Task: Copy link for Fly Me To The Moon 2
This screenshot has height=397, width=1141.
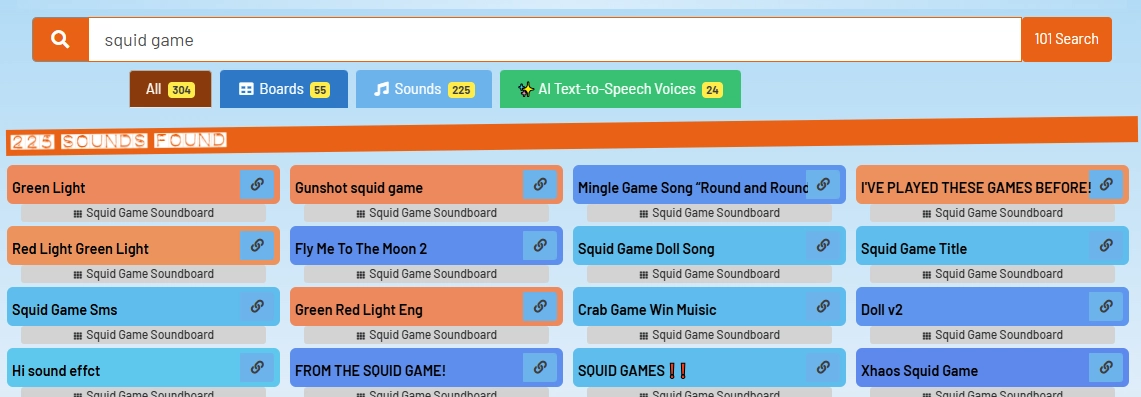Action: [x=540, y=246]
